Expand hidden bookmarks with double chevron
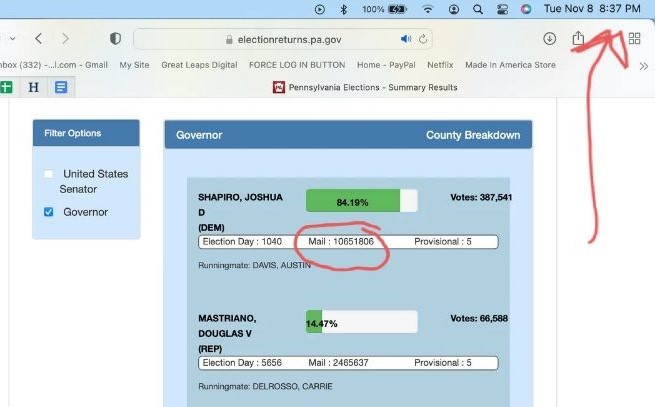This screenshot has height=407, width=655. tap(644, 66)
